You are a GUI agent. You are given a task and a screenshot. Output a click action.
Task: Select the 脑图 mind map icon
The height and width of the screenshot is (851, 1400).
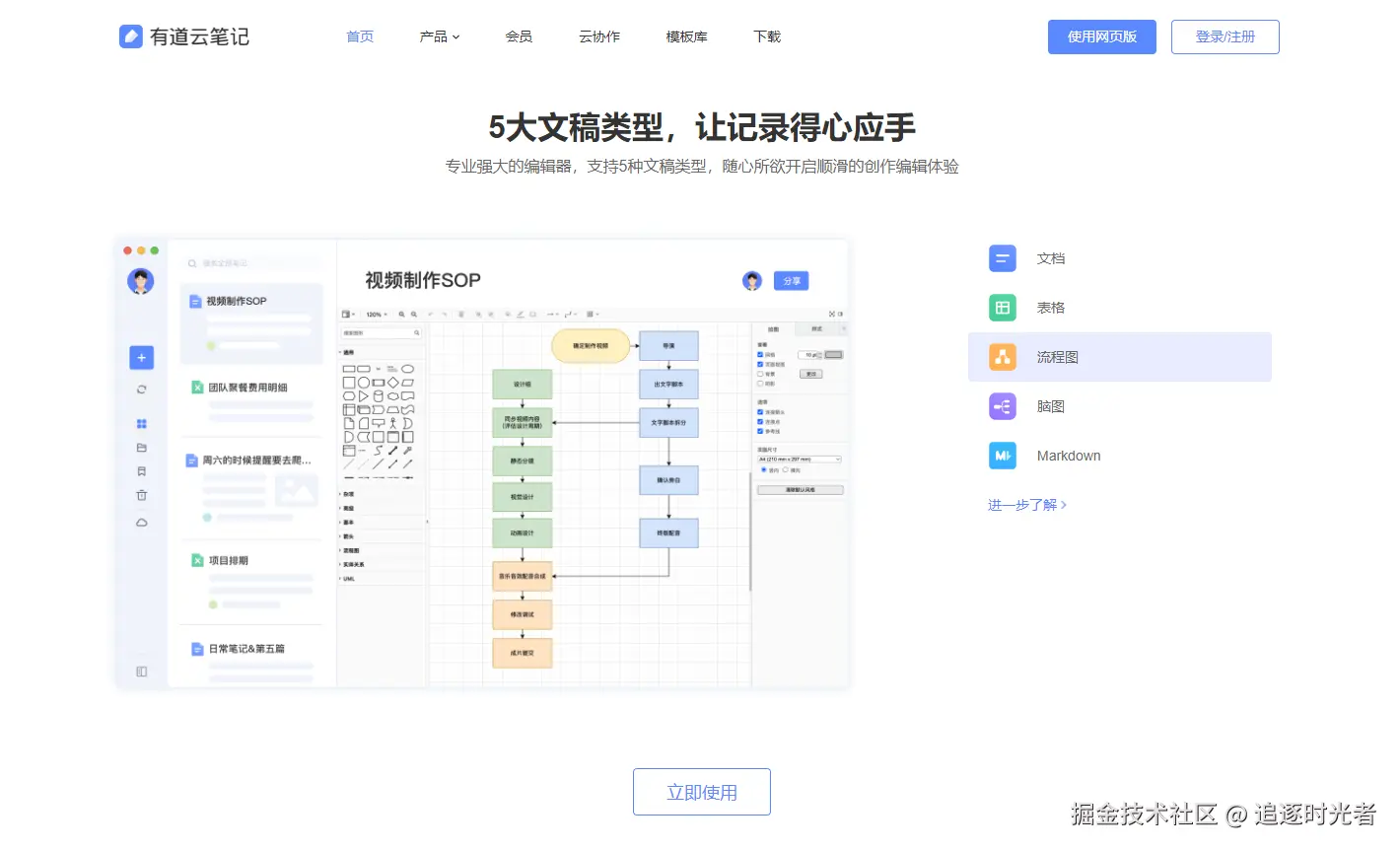coord(1002,406)
